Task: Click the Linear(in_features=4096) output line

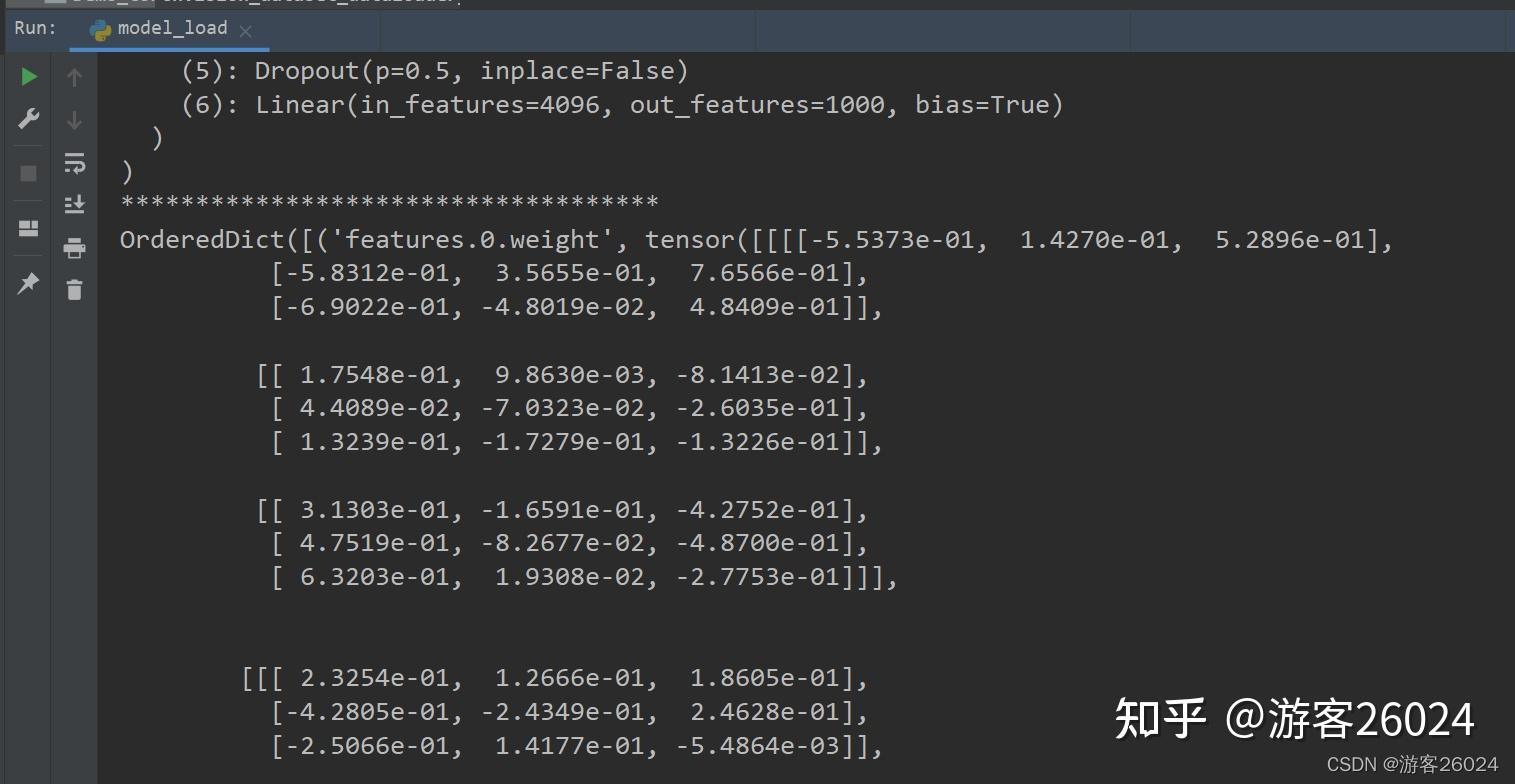Action: (622, 105)
